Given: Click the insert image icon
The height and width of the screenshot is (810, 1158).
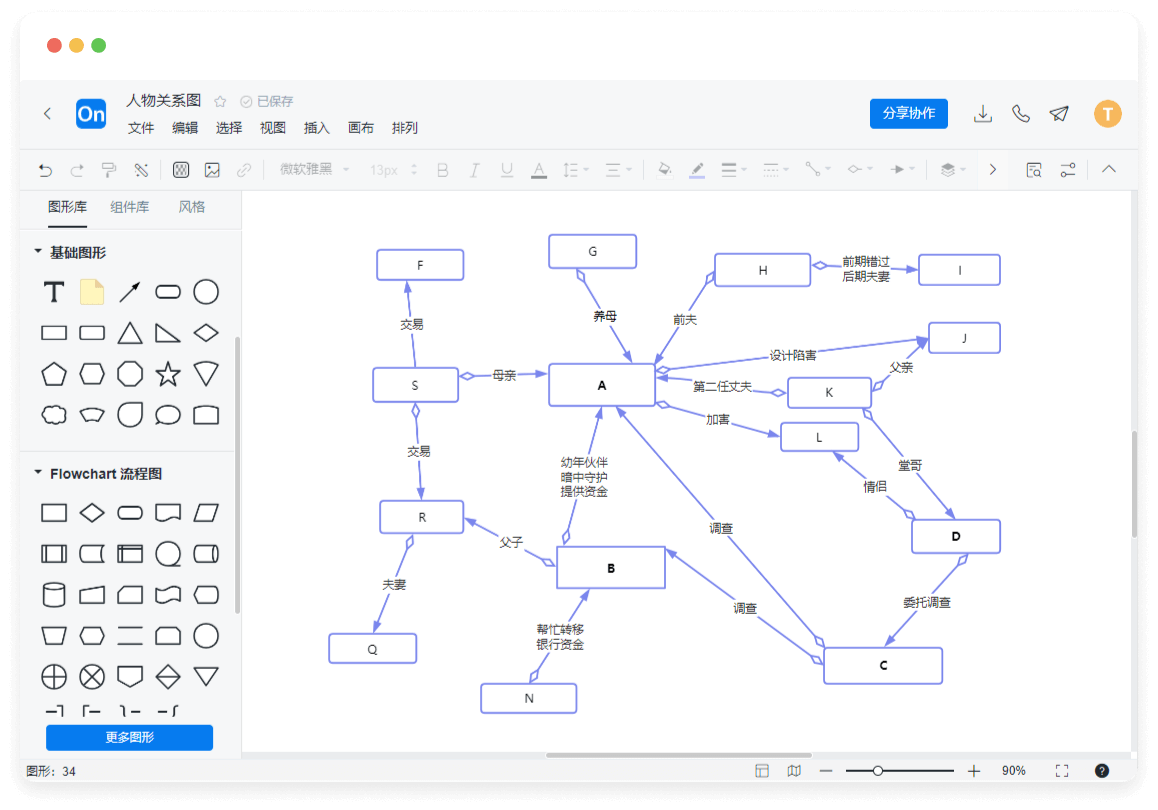Looking at the screenshot, I should [212, 170].
